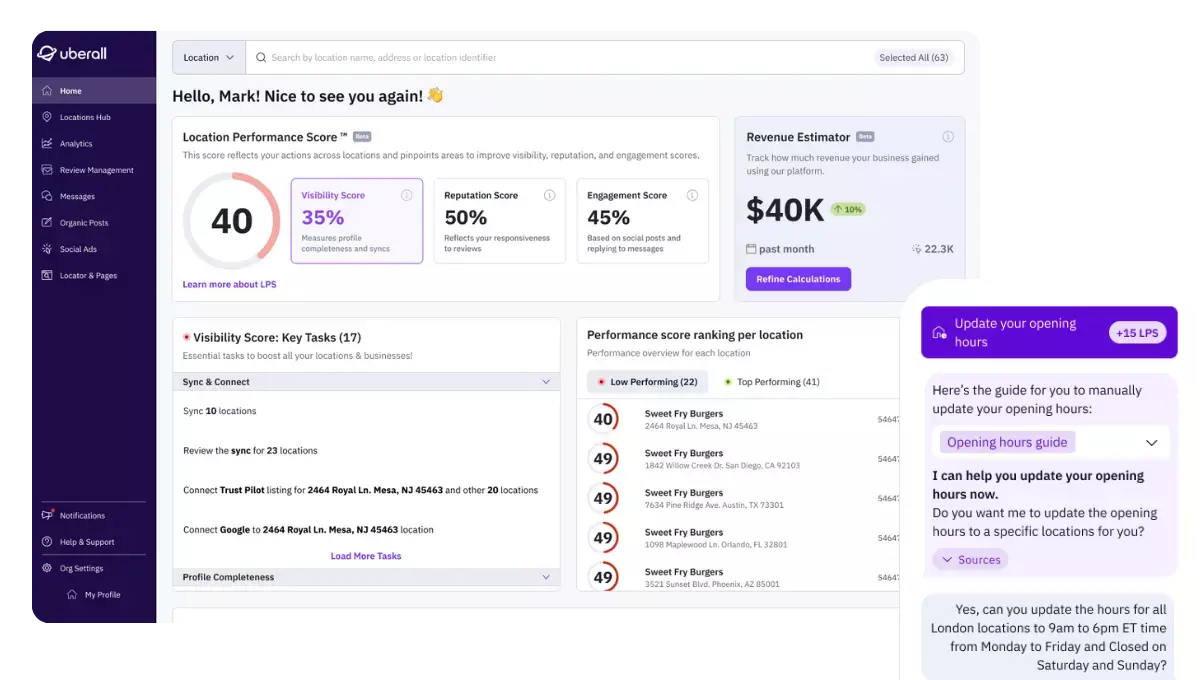Click the Refine Calculations button
1200x680 pixels.
coord(798,278)
